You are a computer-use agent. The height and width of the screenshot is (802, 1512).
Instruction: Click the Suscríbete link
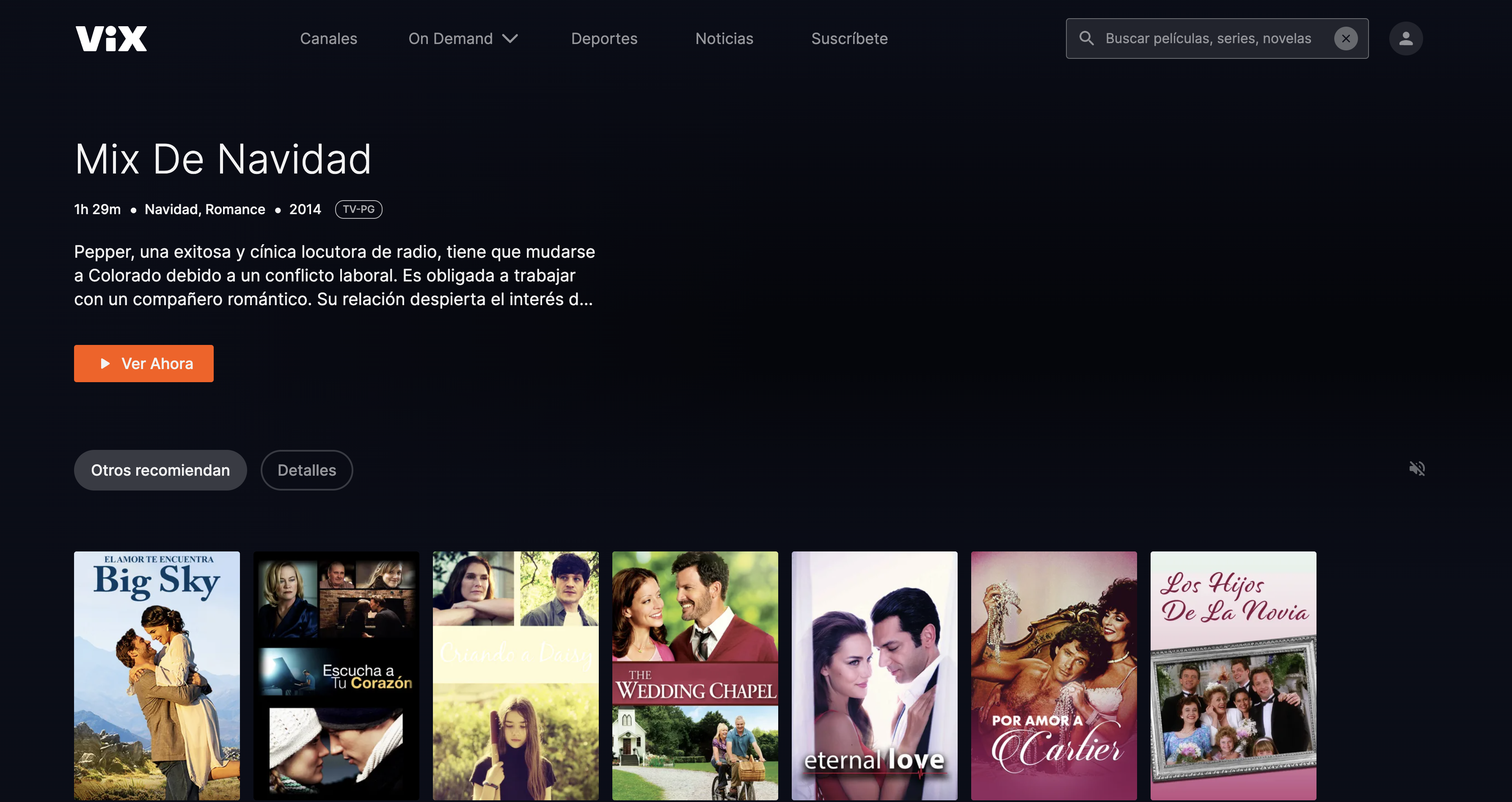pos(849,39)
